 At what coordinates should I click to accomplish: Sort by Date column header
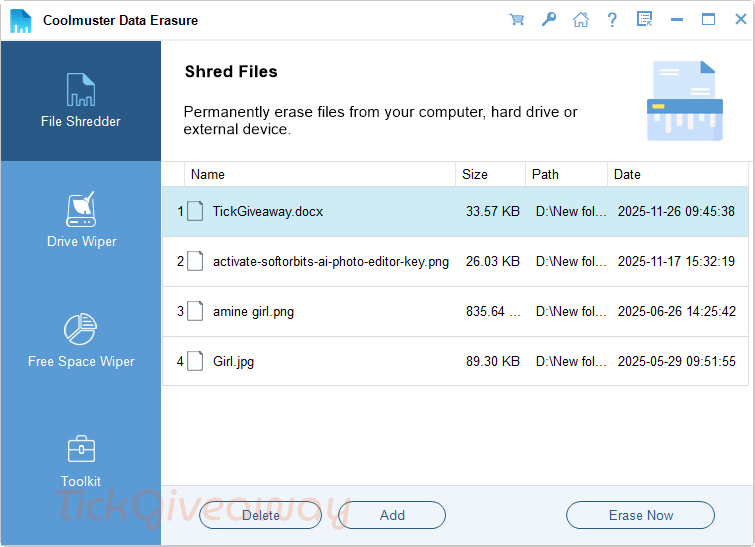(677, 174)
